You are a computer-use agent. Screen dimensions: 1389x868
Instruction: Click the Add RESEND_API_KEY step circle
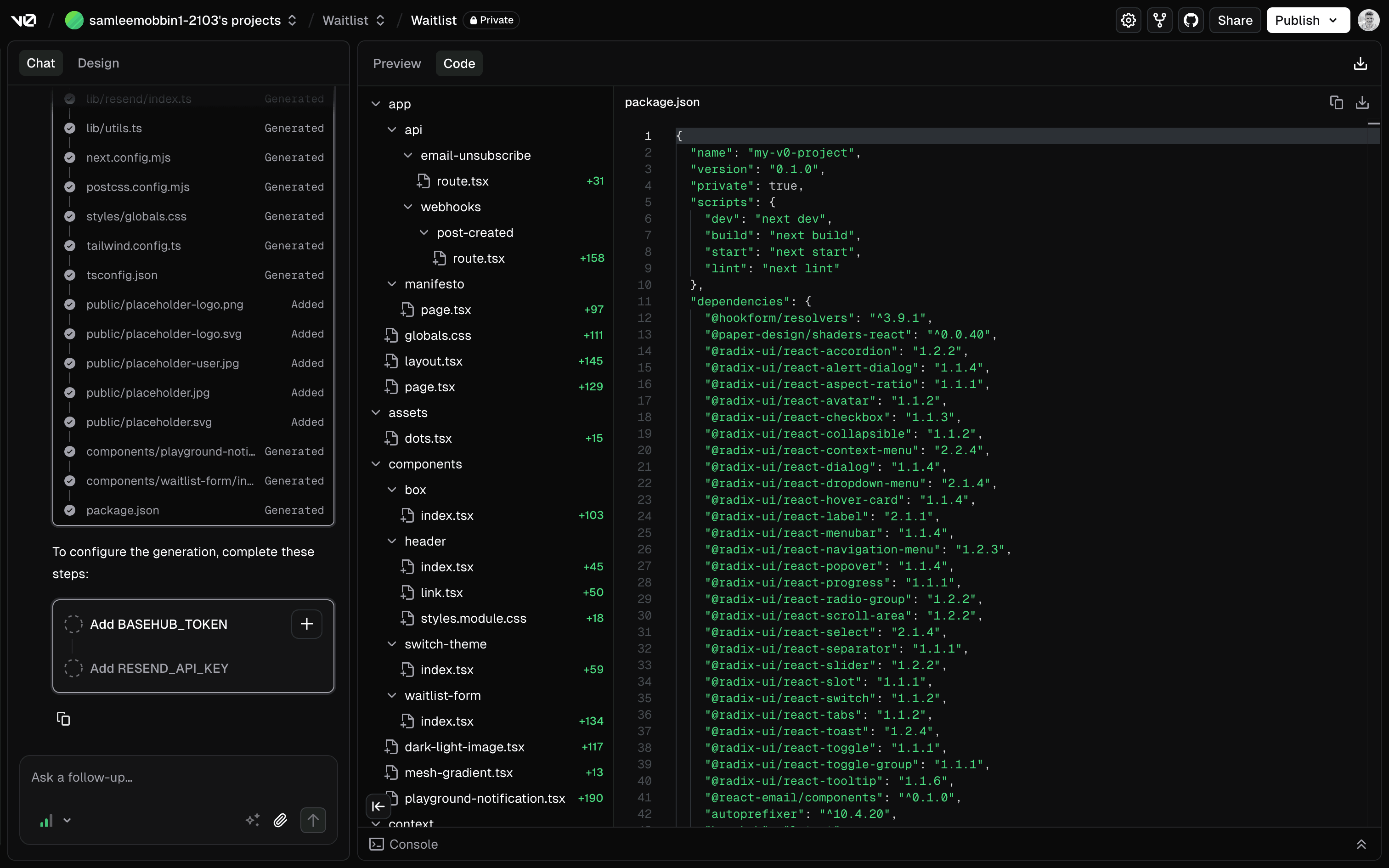click(73, 668)
